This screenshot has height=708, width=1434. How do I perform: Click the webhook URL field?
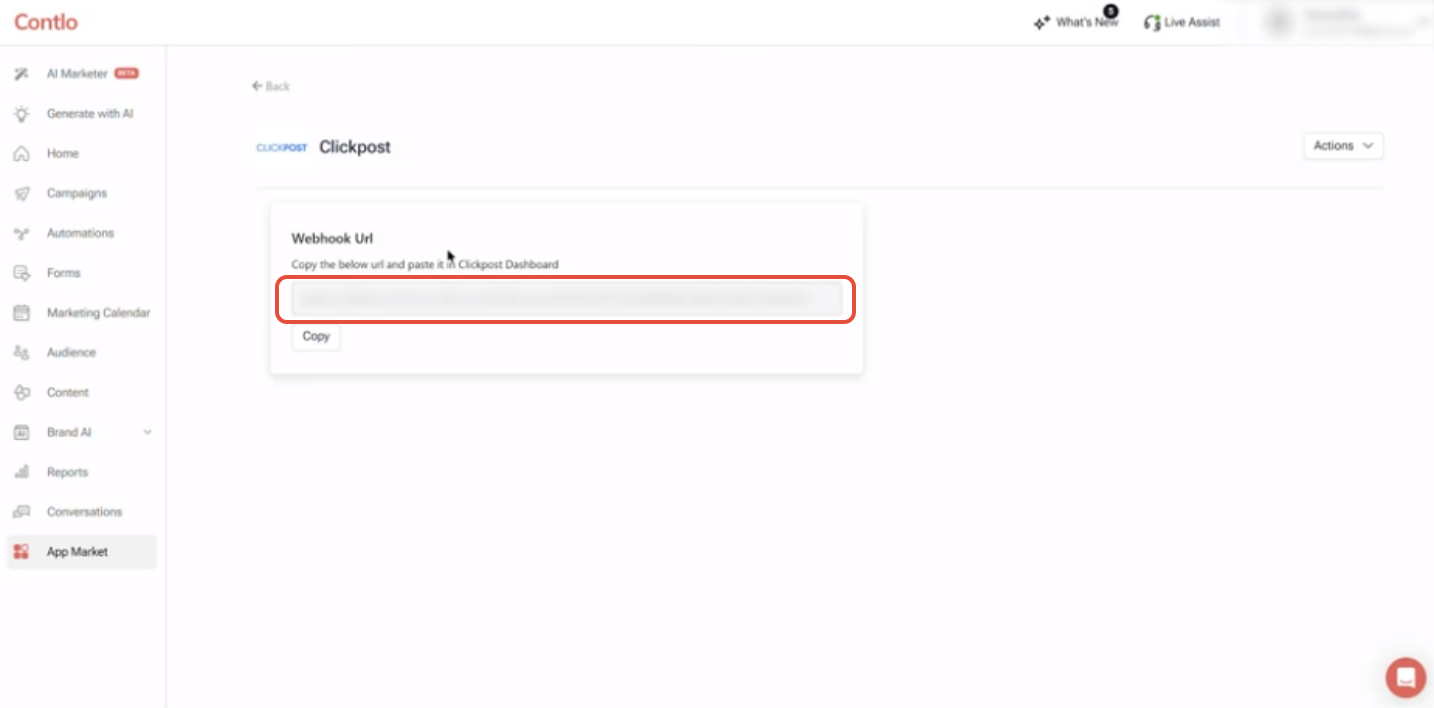pyautogui.click(x=566, y=299)
